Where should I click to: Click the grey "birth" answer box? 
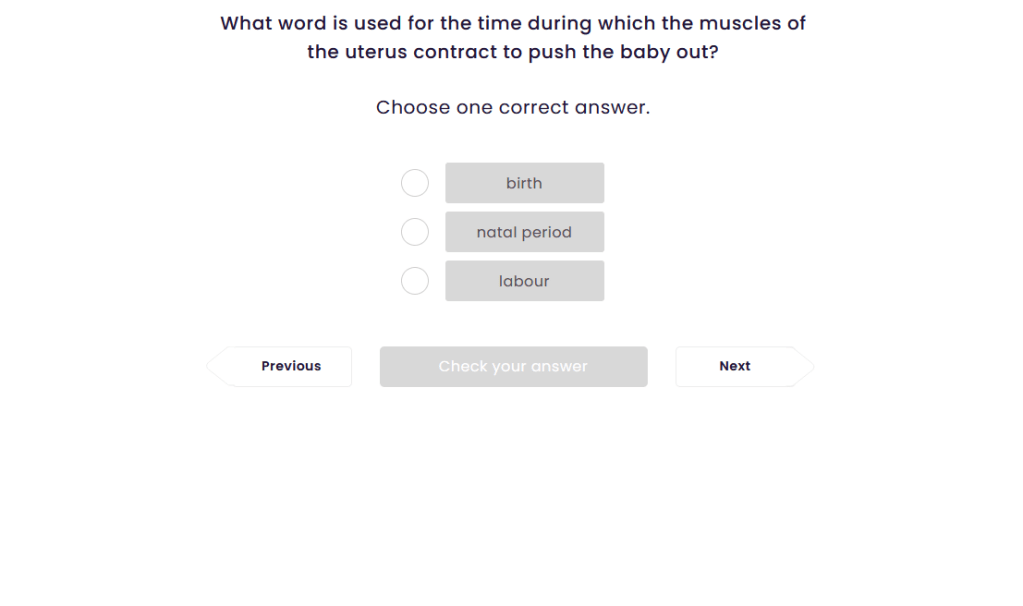tap(524, 183)
